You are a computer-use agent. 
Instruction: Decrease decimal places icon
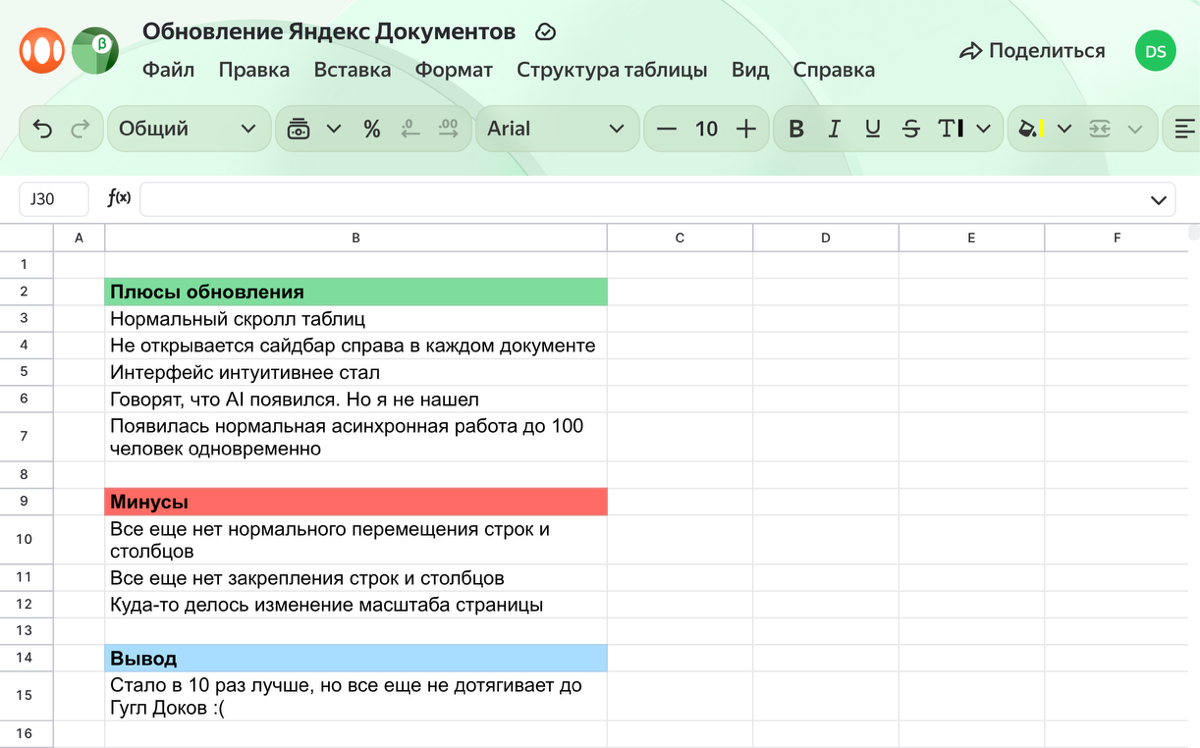(409, 128)
